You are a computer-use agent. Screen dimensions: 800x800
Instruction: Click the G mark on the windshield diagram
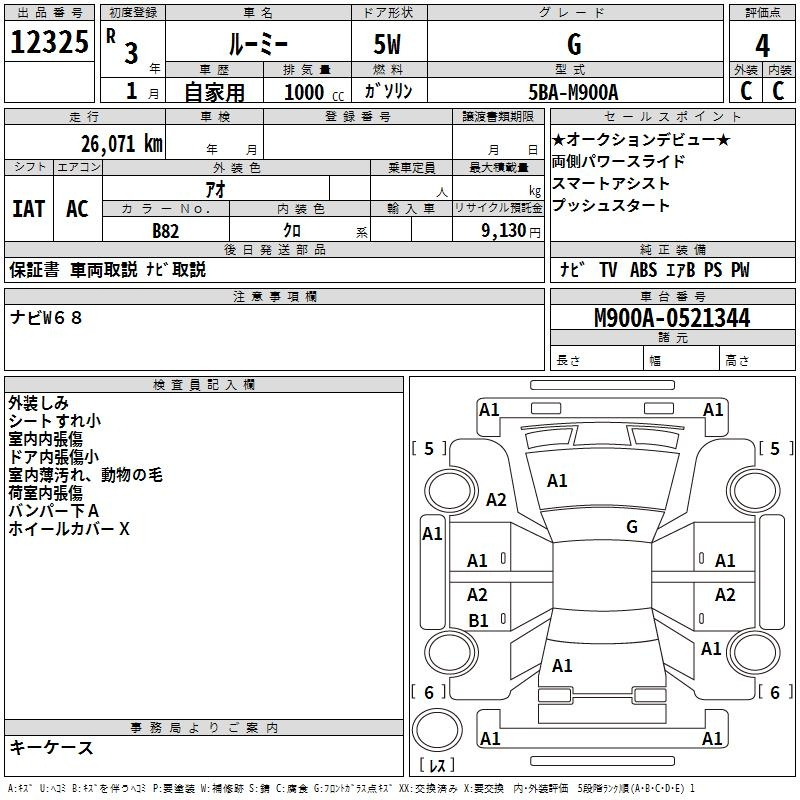point(632,526)
